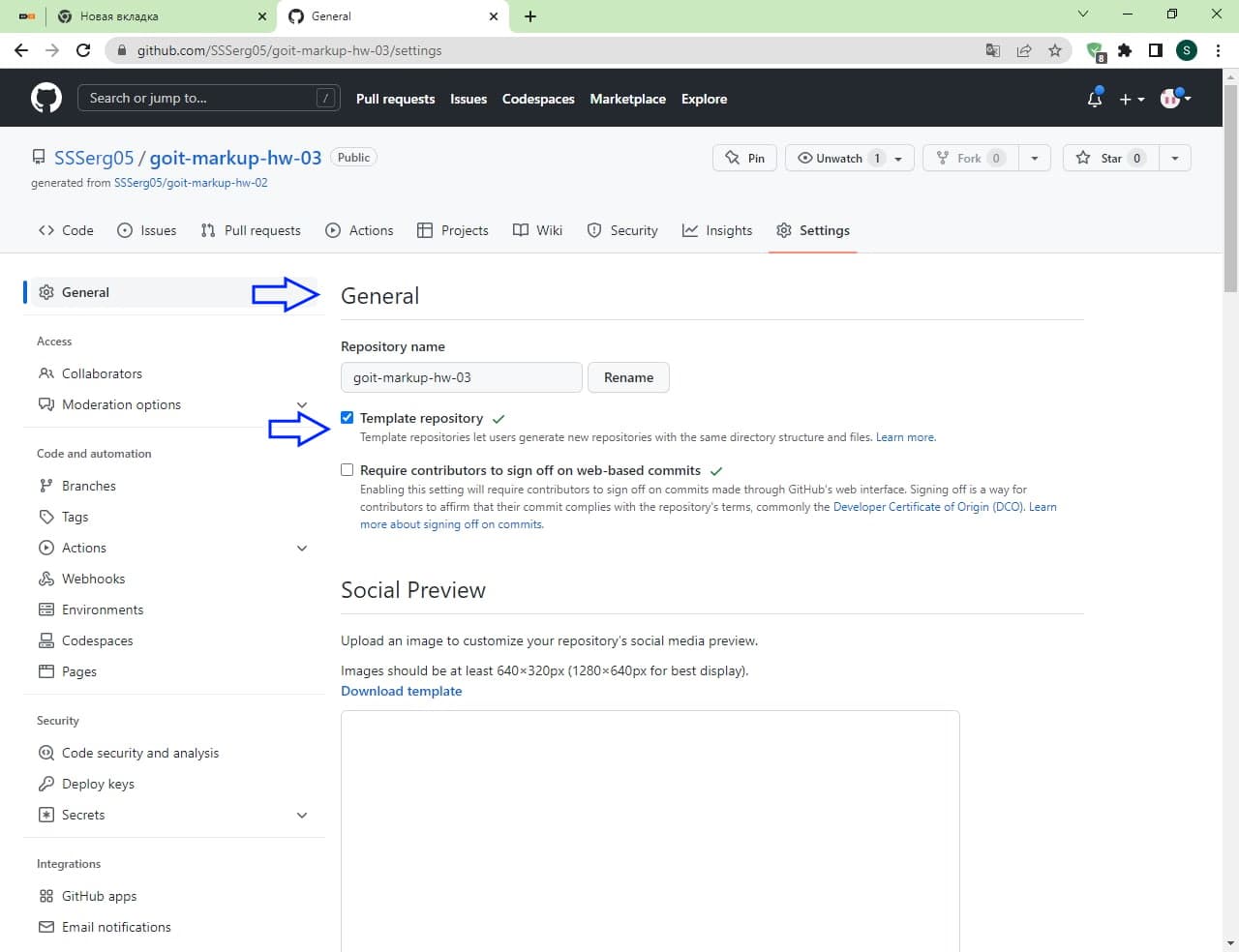The image size is (1239, 952).
Task: Open SSSerg05/goit-markup-hw-02 source link
Action: coord(191,183)
